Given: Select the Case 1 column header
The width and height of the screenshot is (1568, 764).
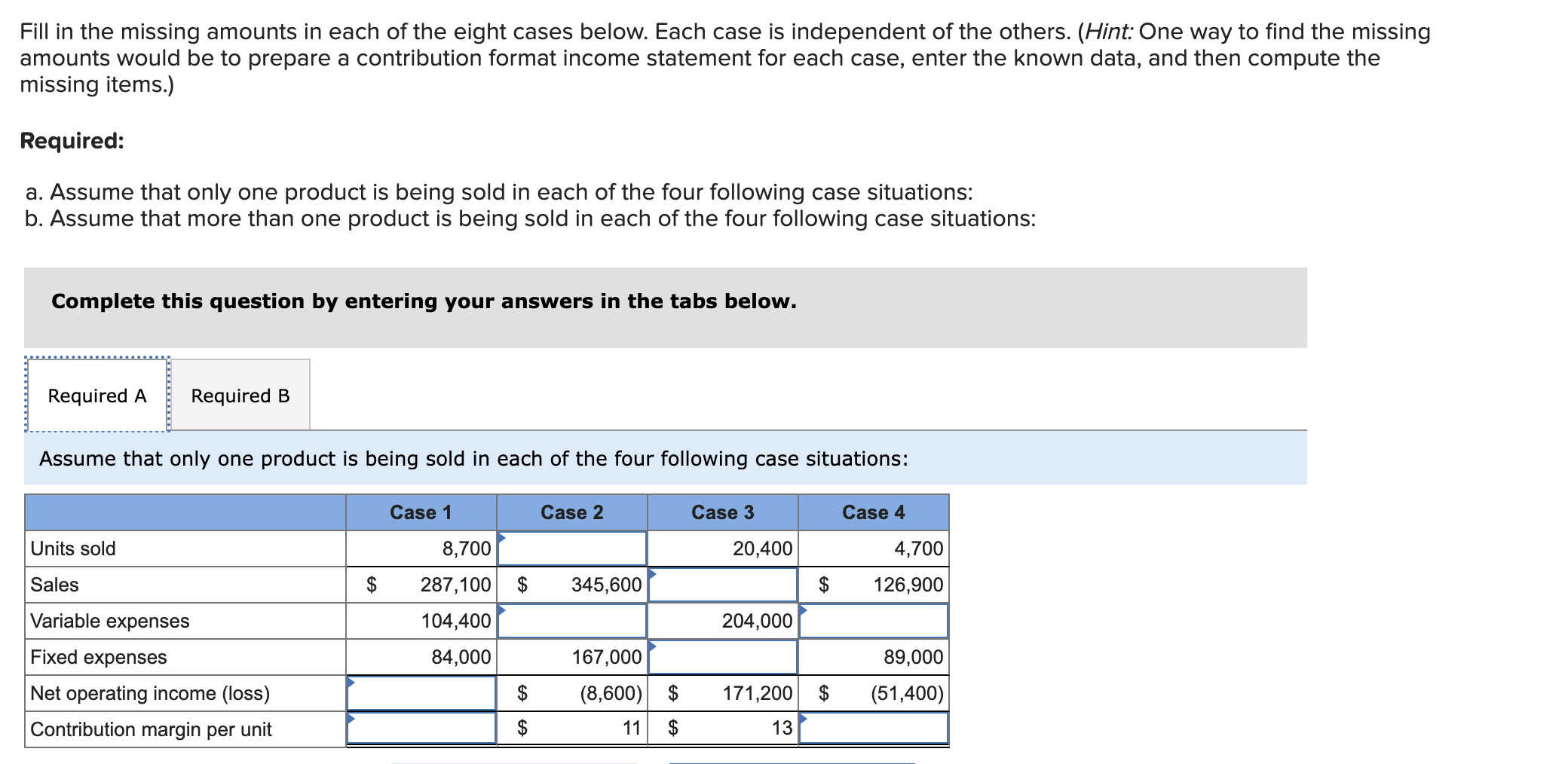Looking at the screenshot, I should [x=421, y=512].
